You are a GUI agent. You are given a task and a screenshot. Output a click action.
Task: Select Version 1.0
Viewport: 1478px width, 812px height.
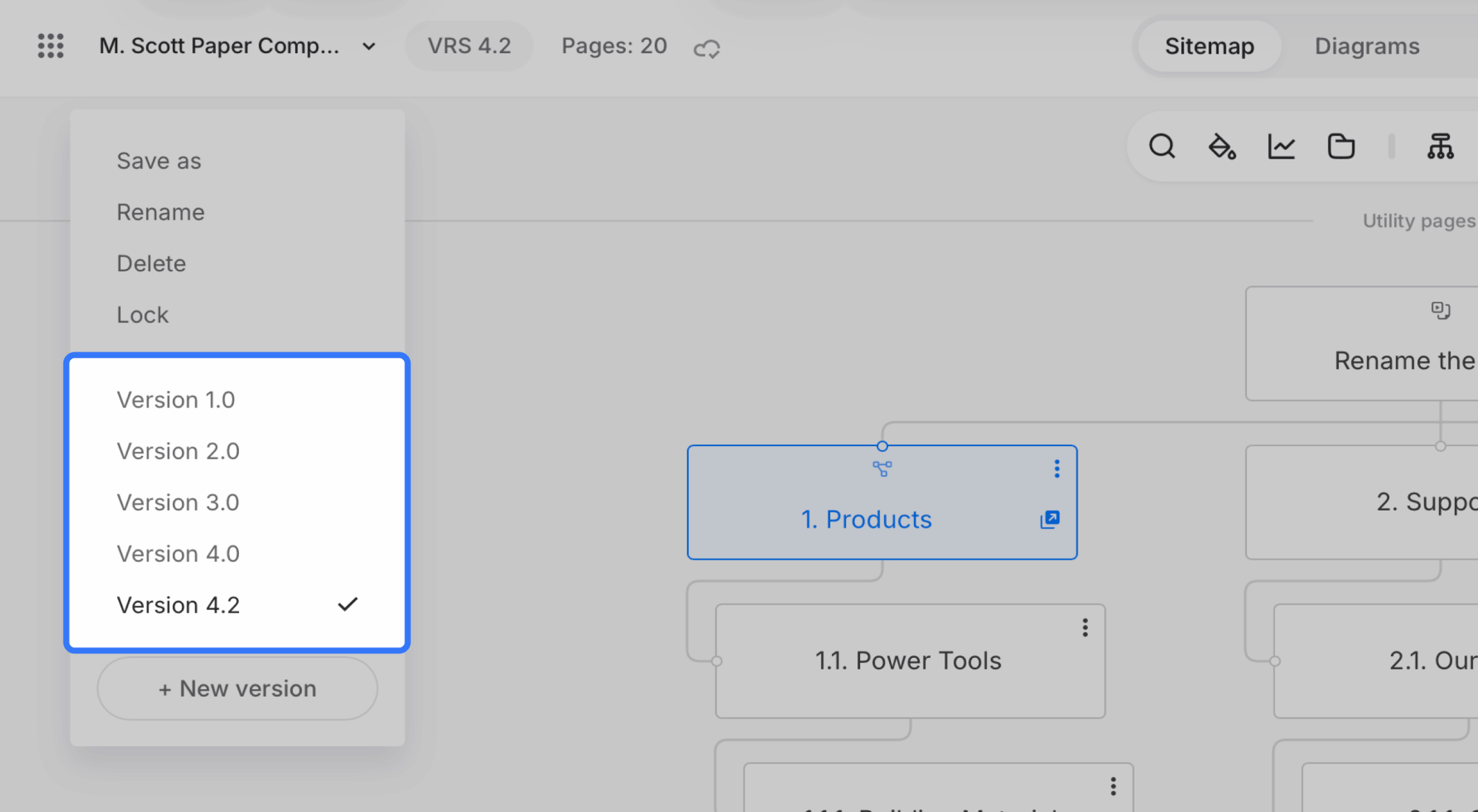[x=237, y=399]
